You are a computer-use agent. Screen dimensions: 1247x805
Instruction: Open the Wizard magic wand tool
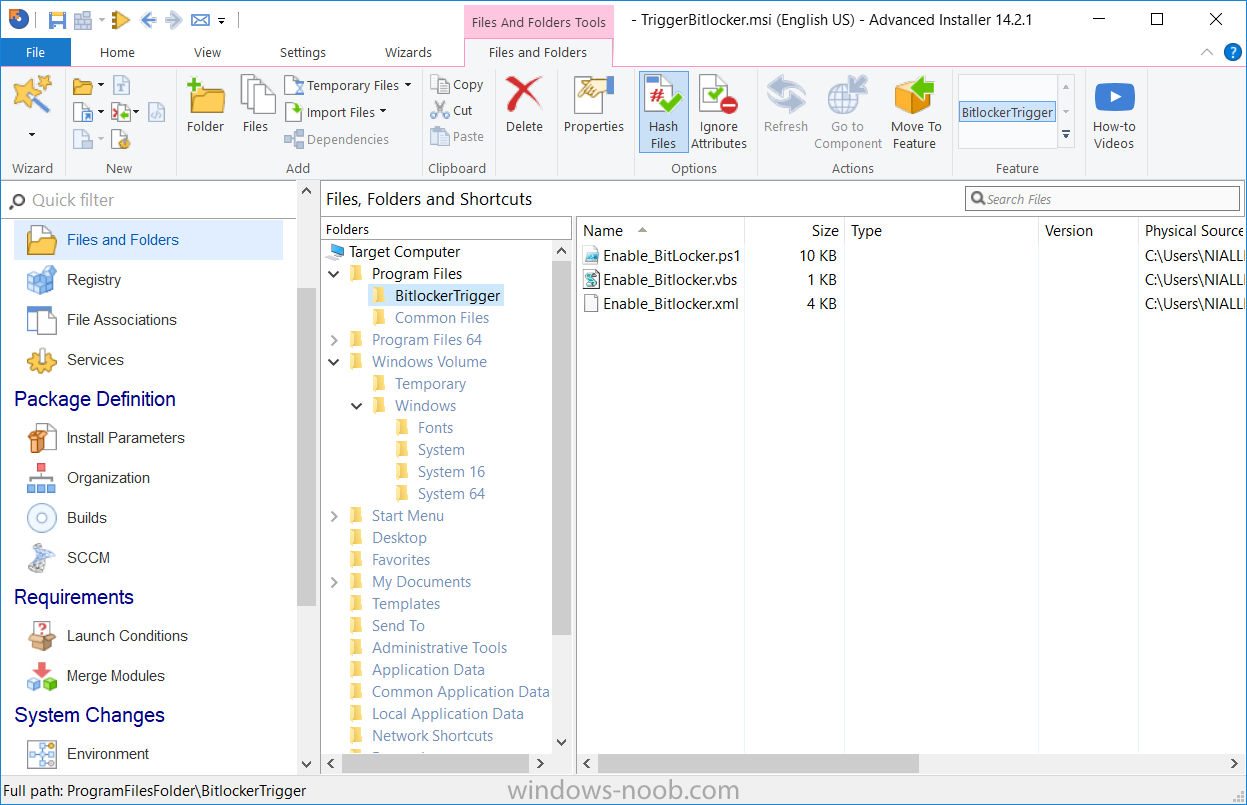tap(32, 96)
